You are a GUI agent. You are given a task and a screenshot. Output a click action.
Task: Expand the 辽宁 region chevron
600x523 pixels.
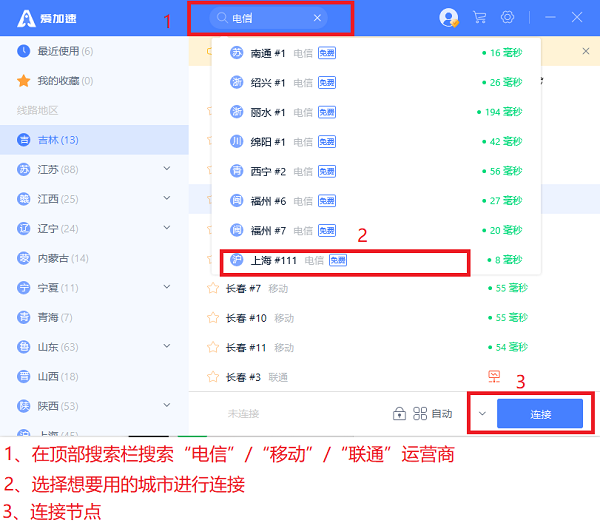(167, 228)
